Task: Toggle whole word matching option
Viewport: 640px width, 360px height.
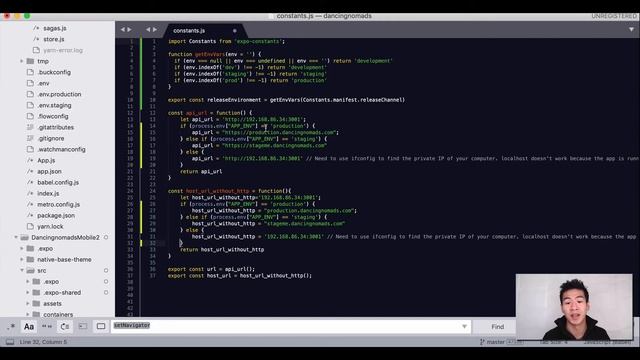Action: [47, 327]
